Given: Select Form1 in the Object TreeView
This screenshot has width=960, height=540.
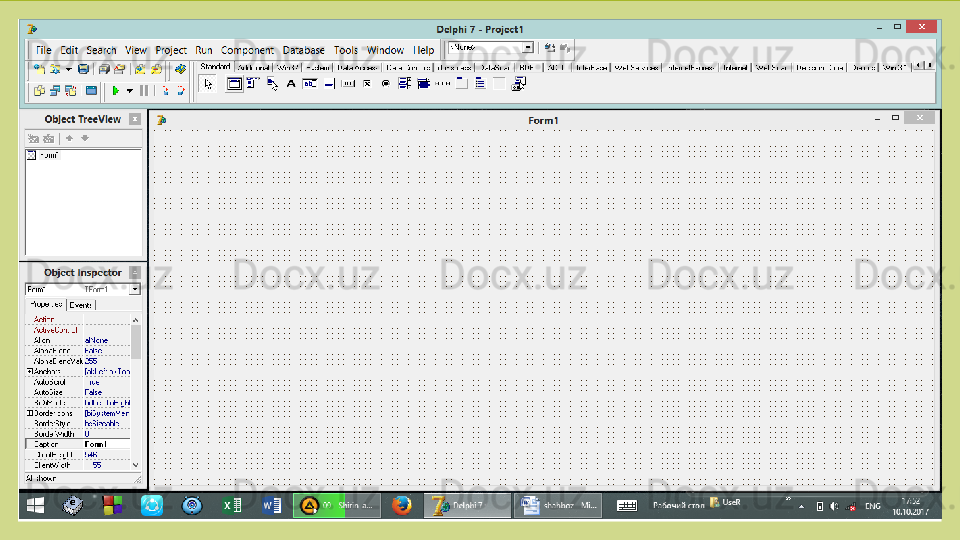Looking at the screenshot, I should tap(48, 155).
